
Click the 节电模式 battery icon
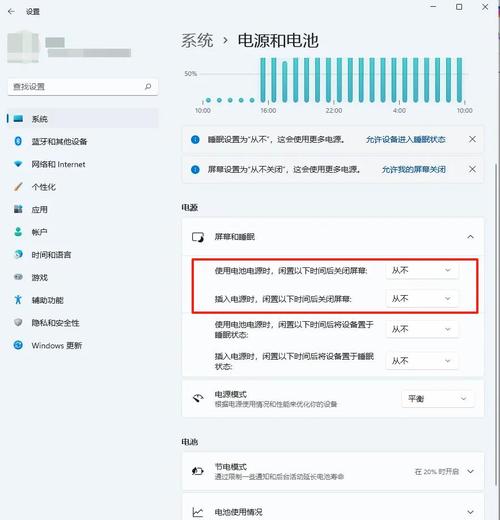pyautogui.click(x=198, y=471)
